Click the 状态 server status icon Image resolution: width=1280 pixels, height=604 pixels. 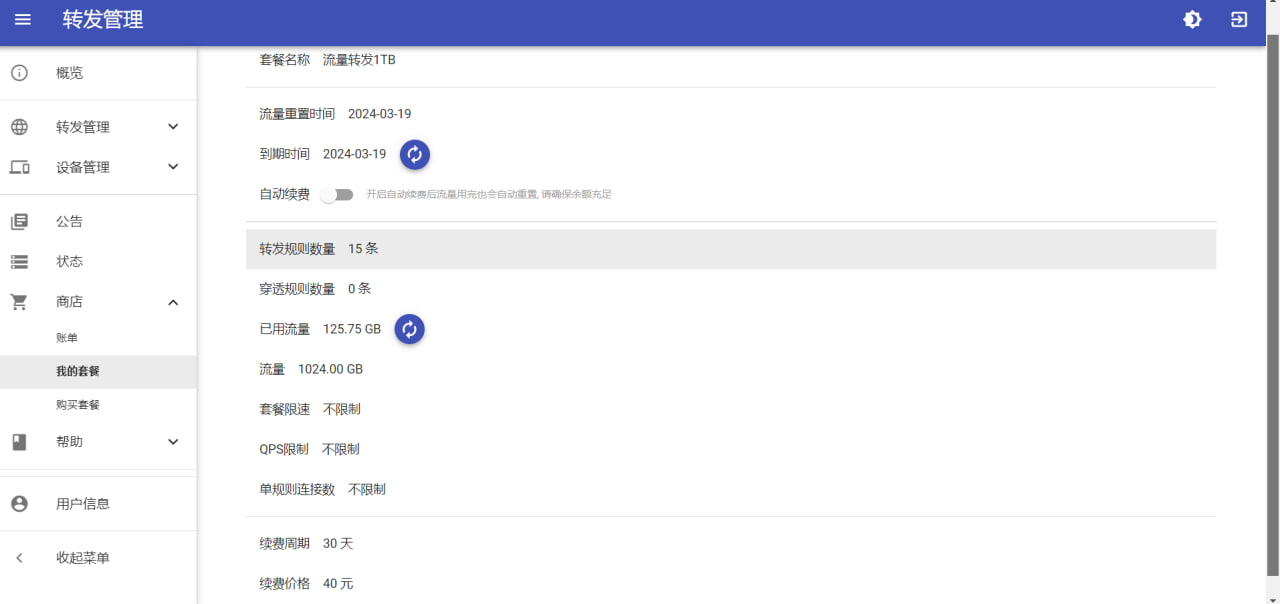click(19, 262)
